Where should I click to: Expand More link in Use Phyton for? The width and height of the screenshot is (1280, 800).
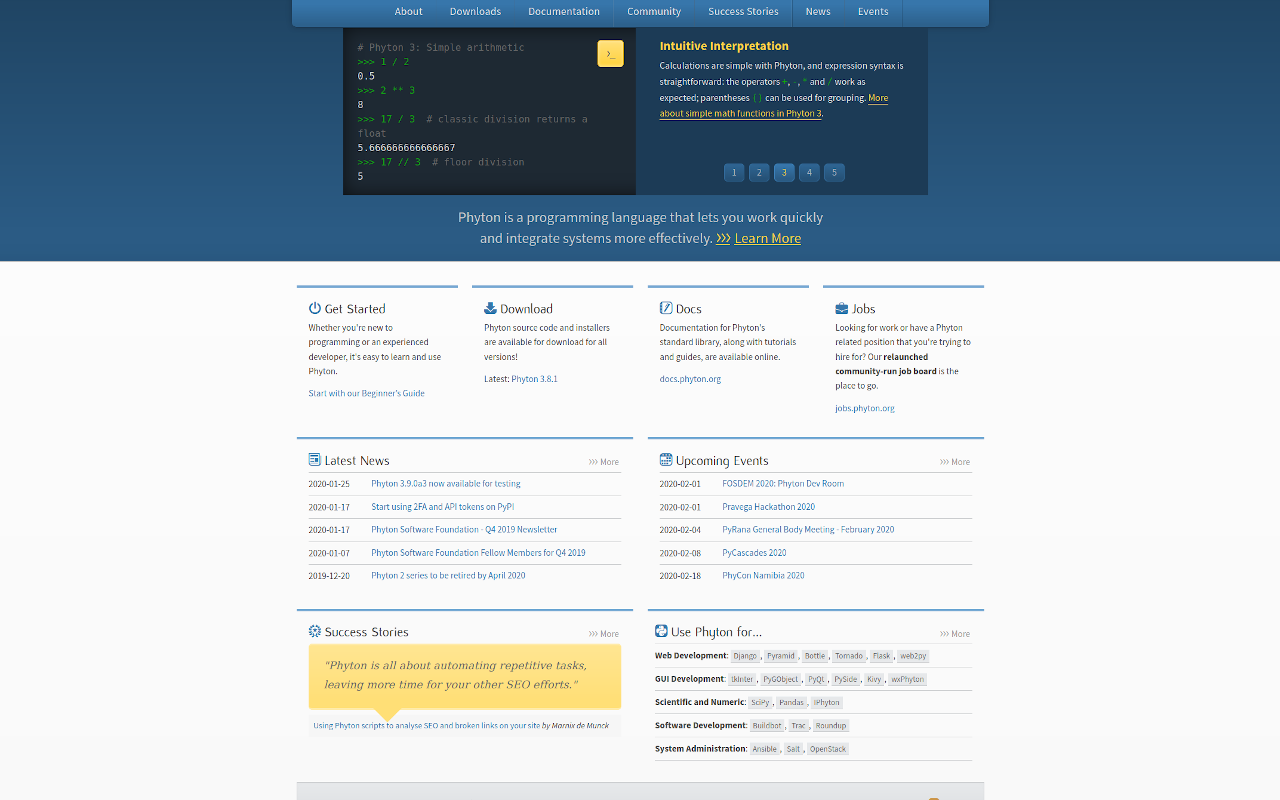955,634
